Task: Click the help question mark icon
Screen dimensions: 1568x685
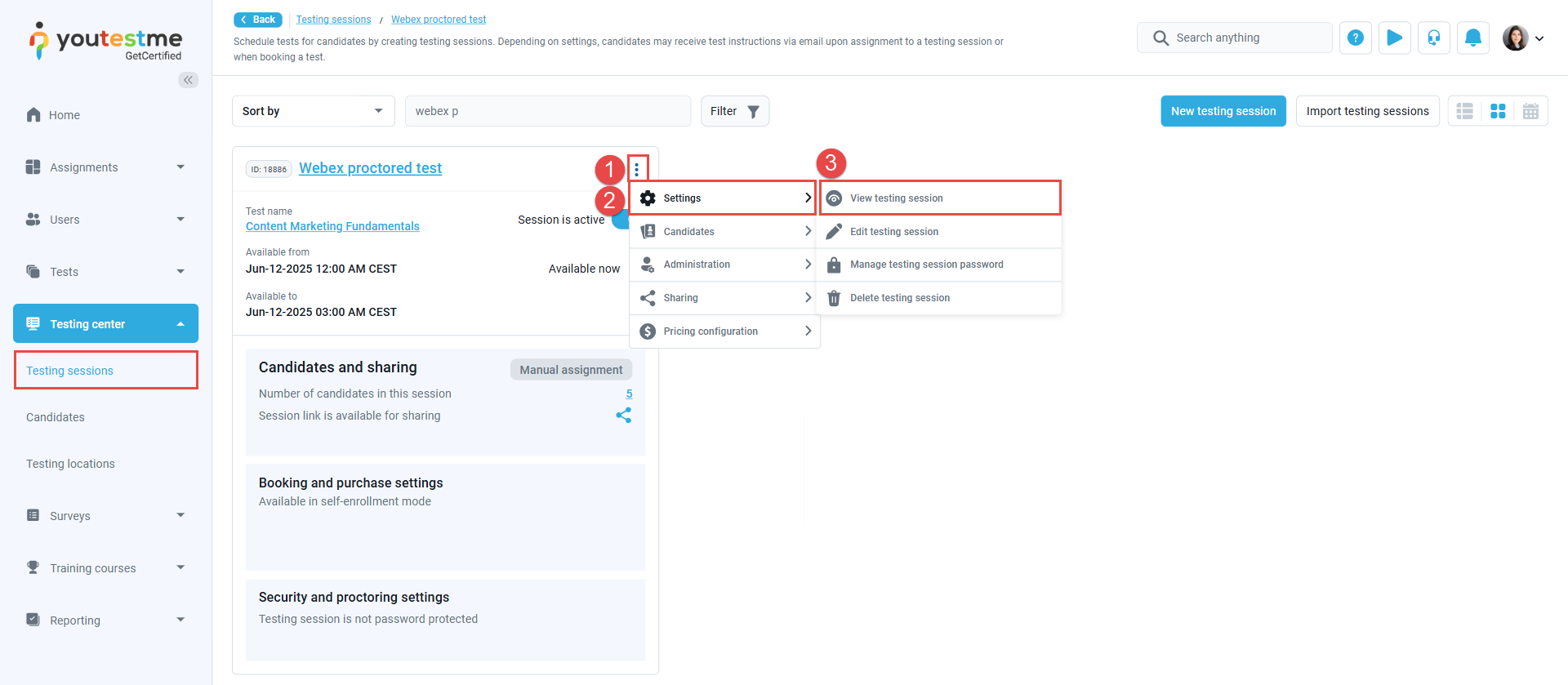Action: pyautogui.click(x=1356, y=38)
